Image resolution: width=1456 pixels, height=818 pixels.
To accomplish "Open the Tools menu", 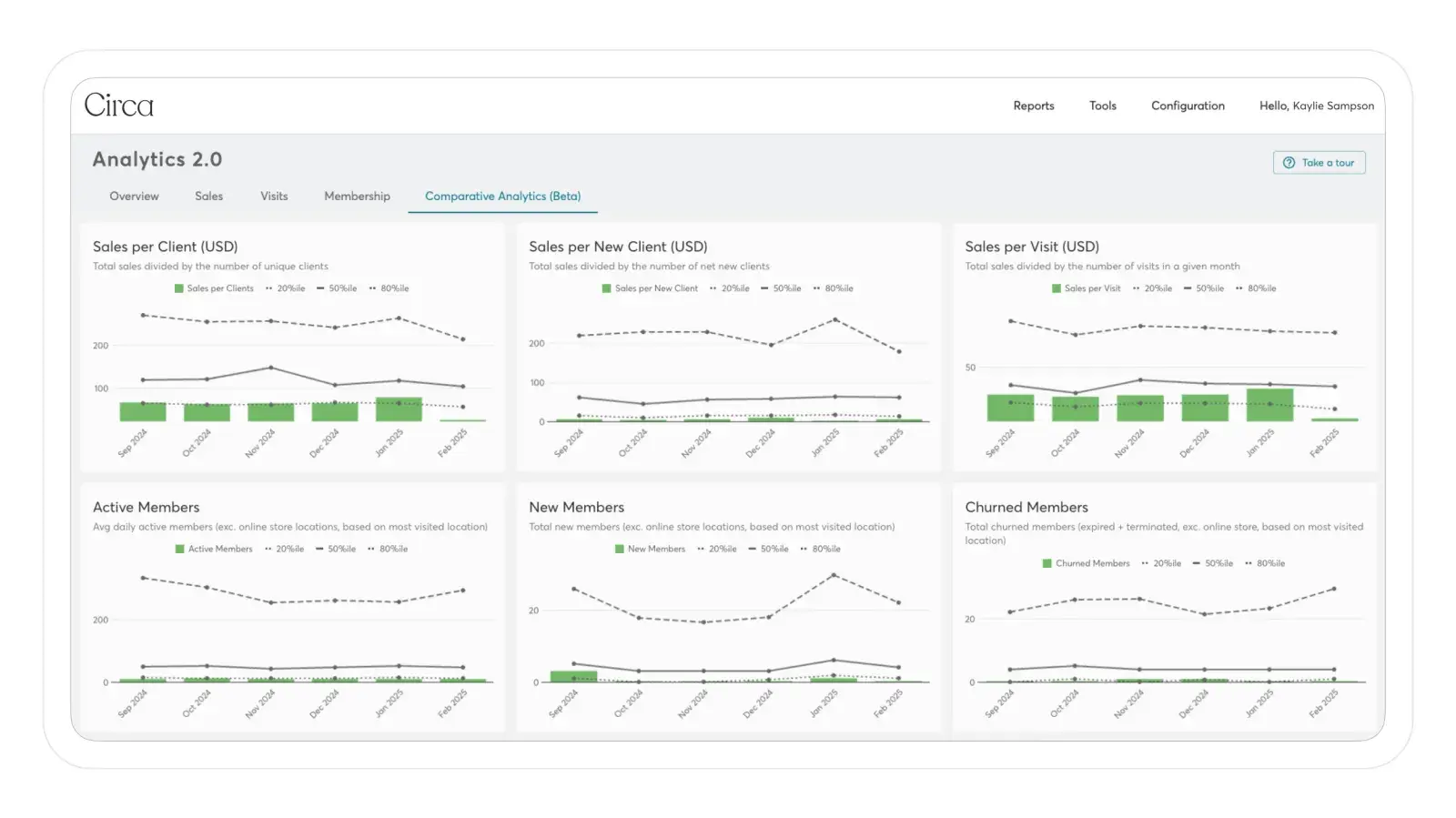I will [x=1102, y=106].
